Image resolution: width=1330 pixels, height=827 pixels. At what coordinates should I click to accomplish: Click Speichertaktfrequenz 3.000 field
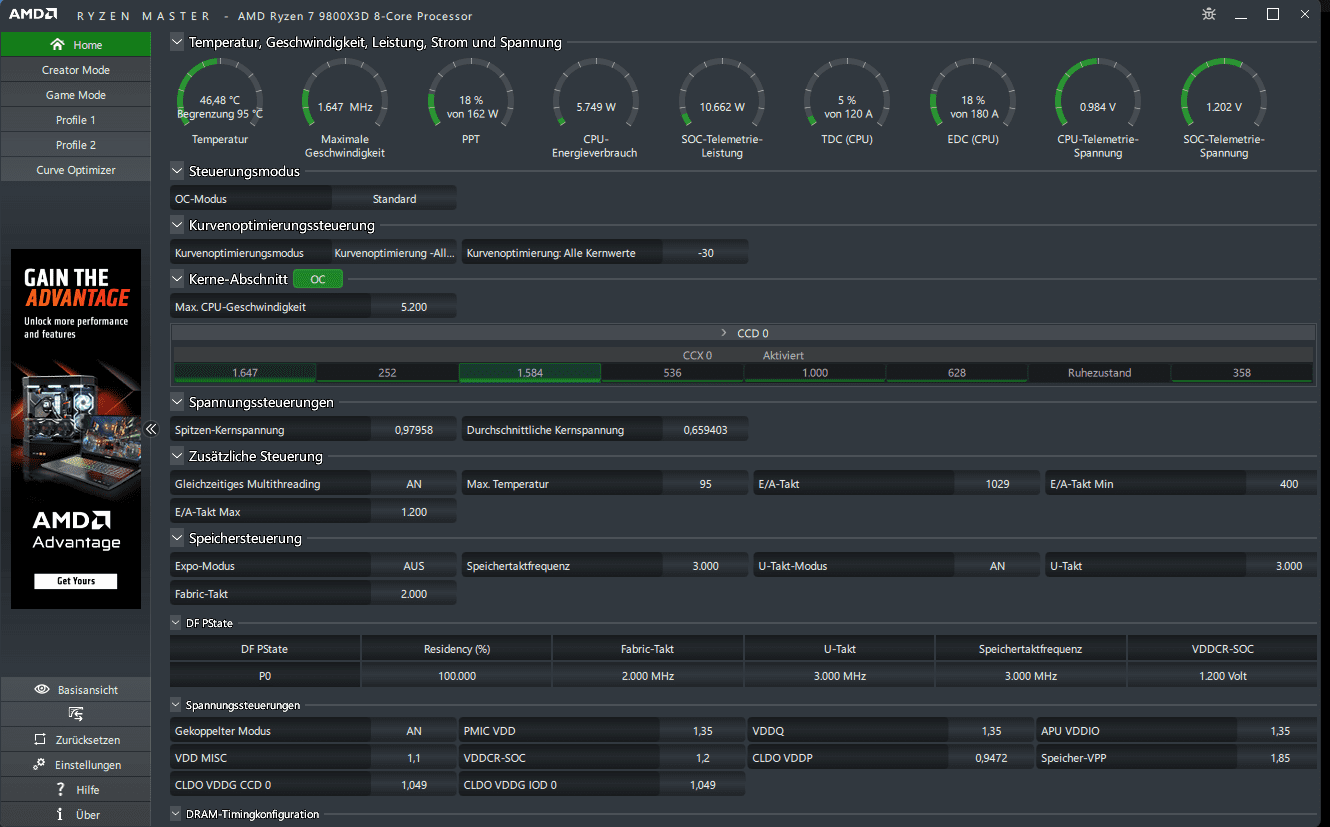tap(706, 566)
